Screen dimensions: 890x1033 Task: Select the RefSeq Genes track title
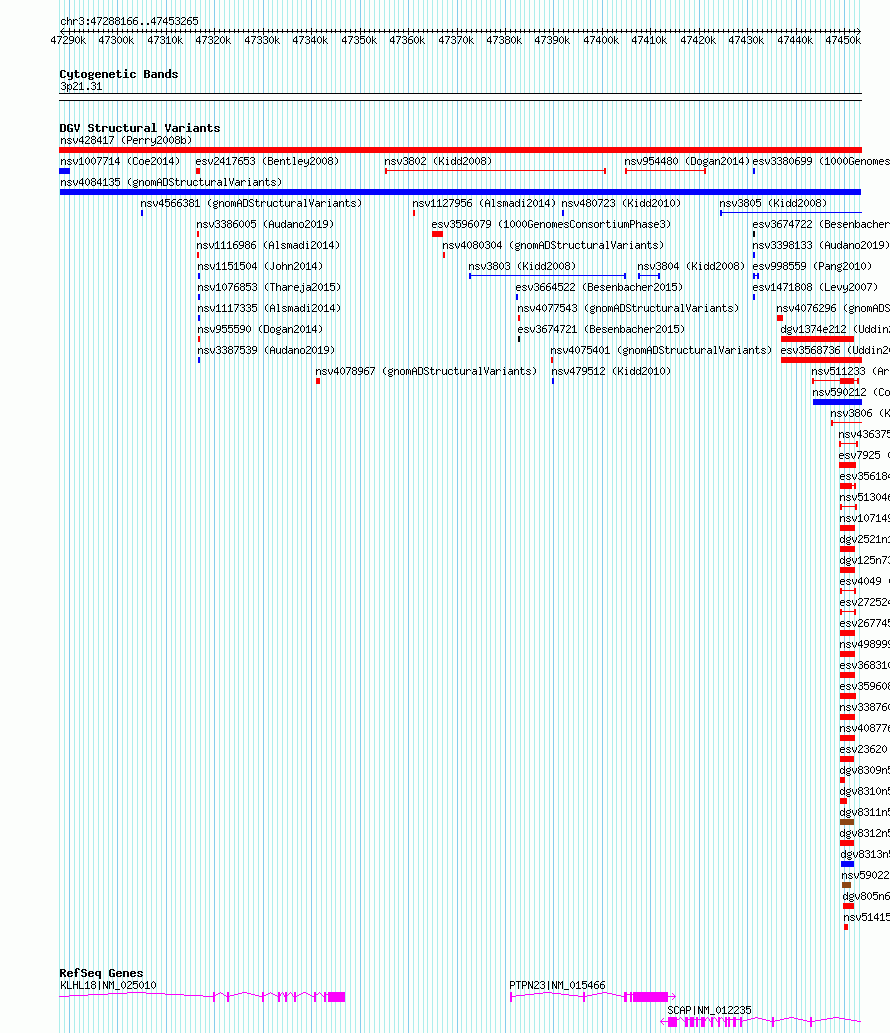click(x=101, y=973)
